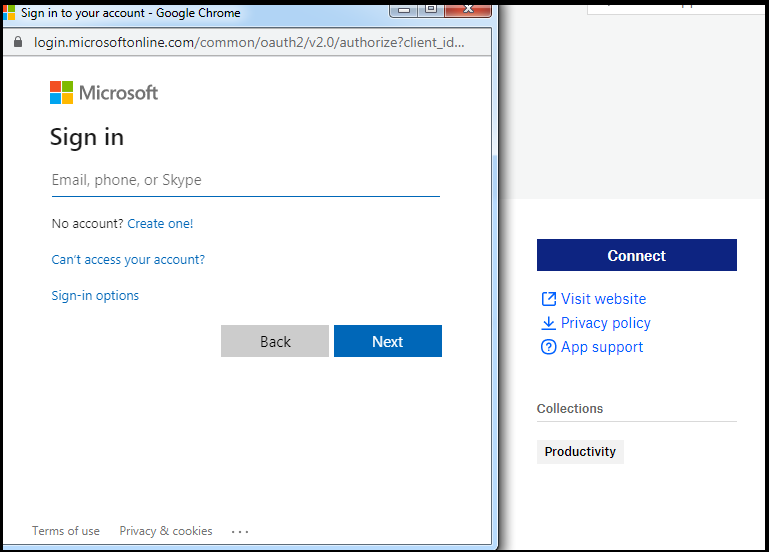The width and height of the screenshot is (769, 552).
Task: Click the Email, phone, or Skype field
Action: [x=245, y=180]
